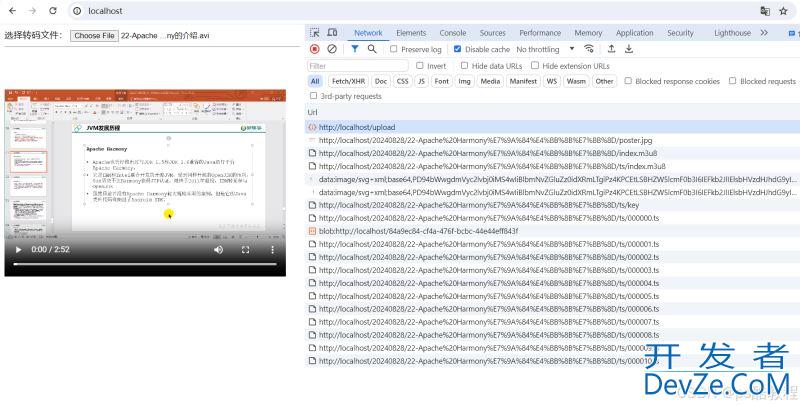Image resolution: width=800 pixels, height=406 pixels.
Task: Open the translate page icon
Action: coord(765,11)
